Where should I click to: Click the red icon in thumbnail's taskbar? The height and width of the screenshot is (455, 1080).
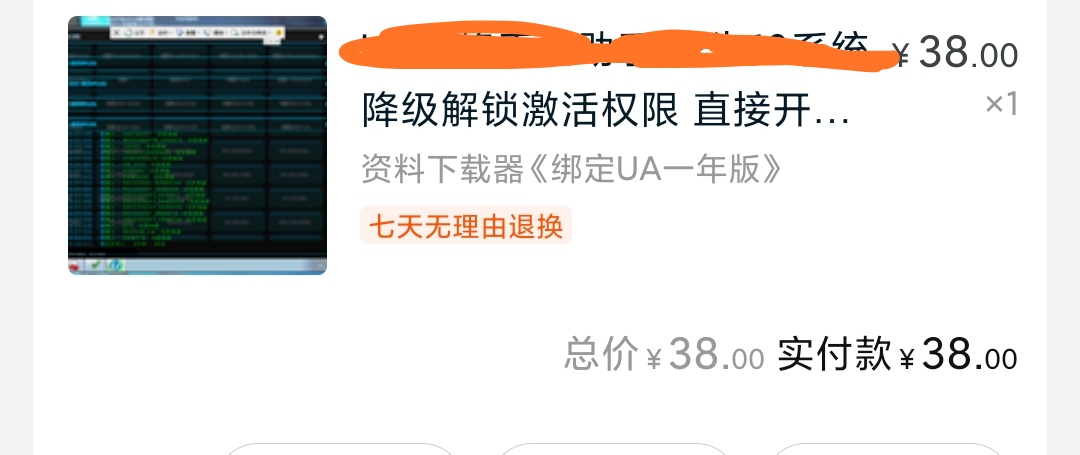coord(75,265)
